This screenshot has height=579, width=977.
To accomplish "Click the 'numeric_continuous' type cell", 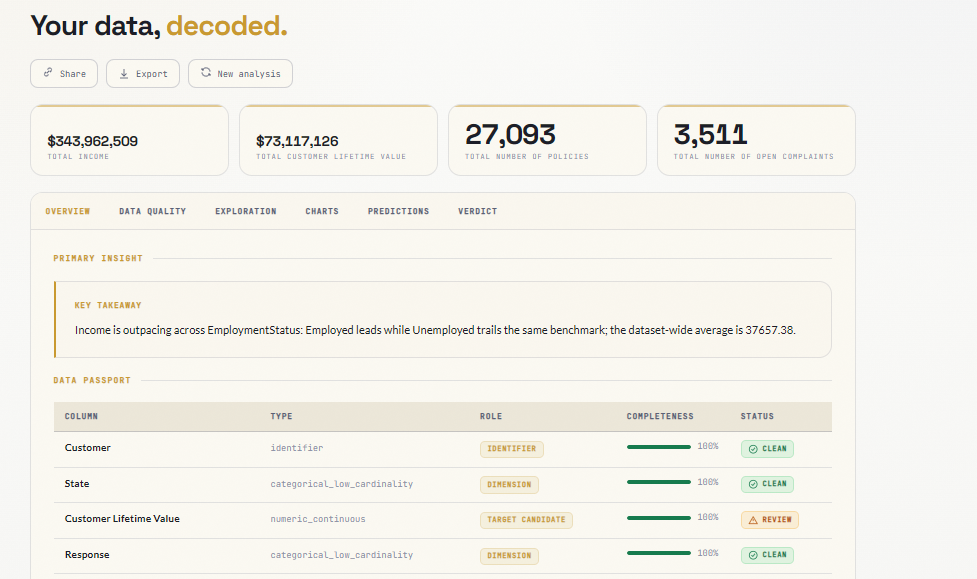I will [x=318, y=519].
